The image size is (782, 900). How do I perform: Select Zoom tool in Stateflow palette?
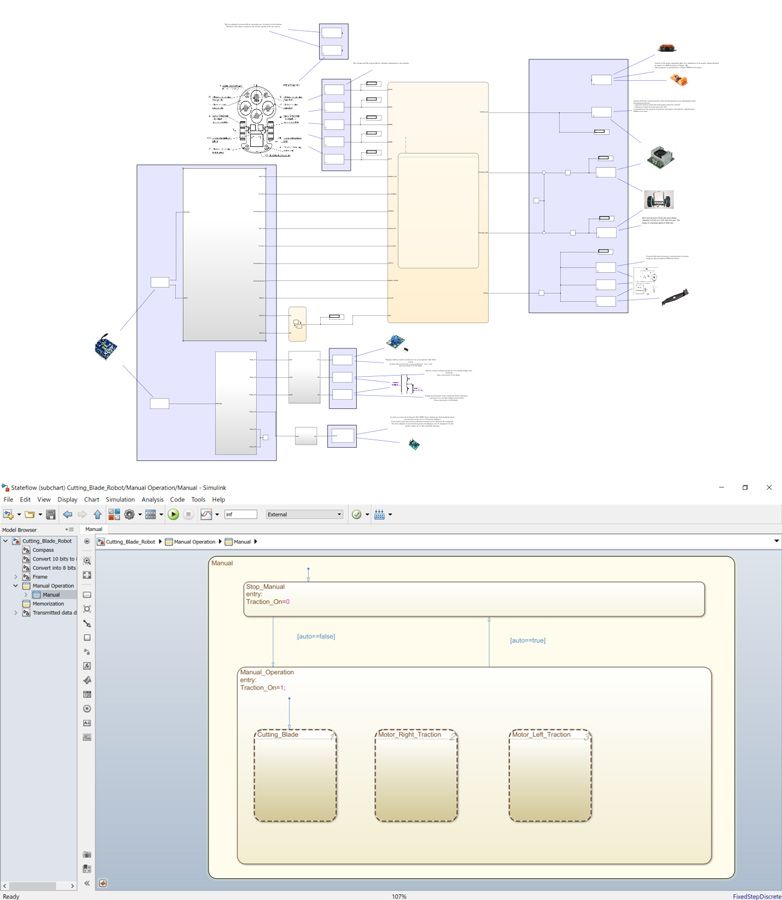tap(87, 561)
